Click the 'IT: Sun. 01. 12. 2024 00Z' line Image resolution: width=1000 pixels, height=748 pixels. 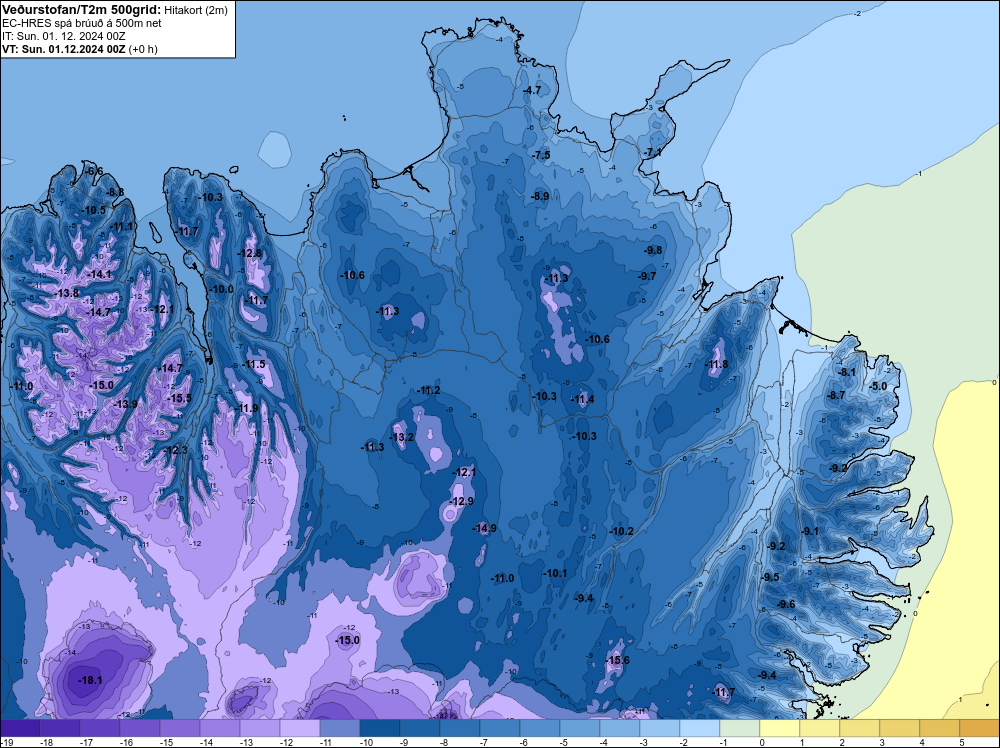pyautogui.click(x=64, y=36)
